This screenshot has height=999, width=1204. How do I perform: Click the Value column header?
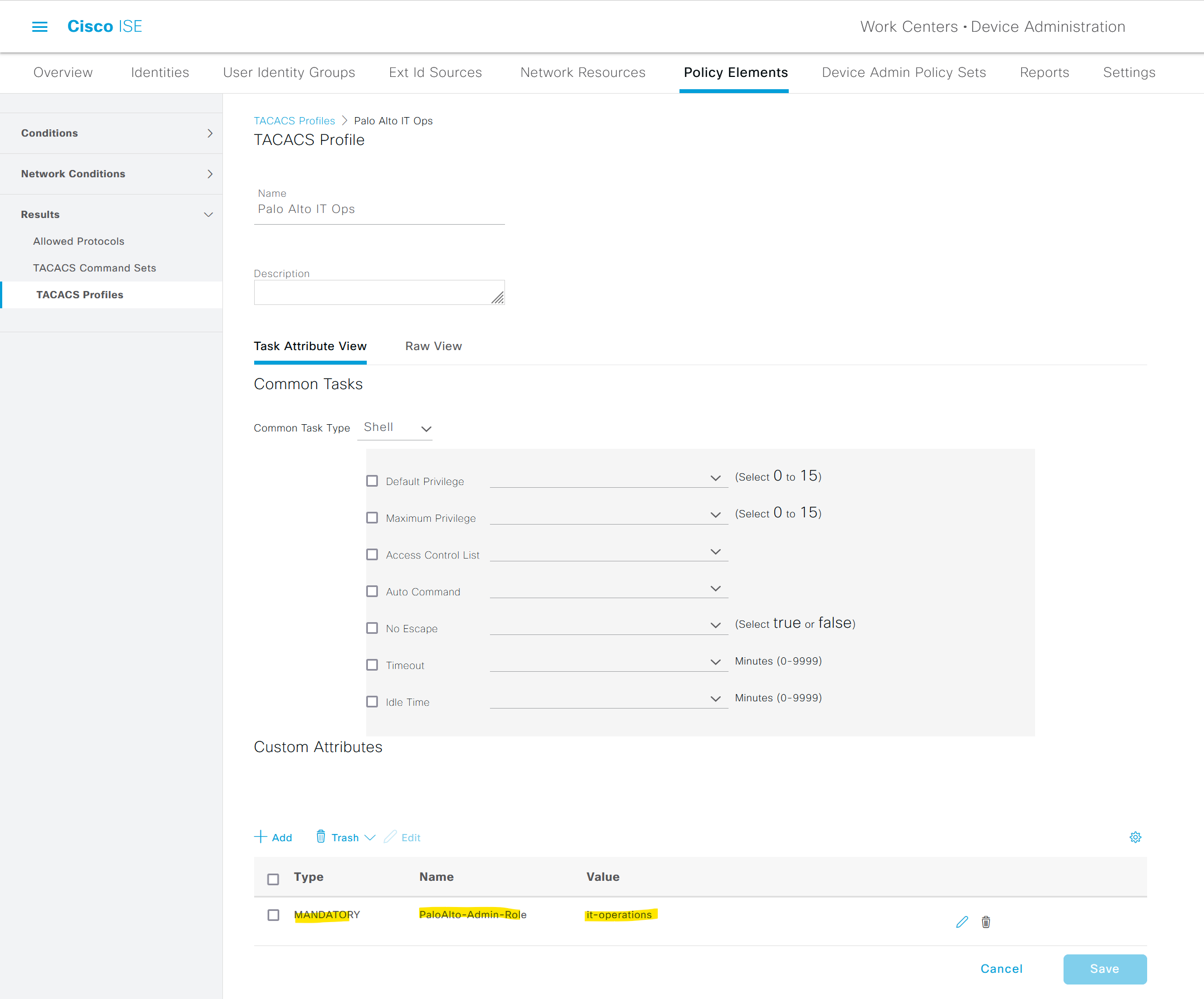(x=603, y=876)
